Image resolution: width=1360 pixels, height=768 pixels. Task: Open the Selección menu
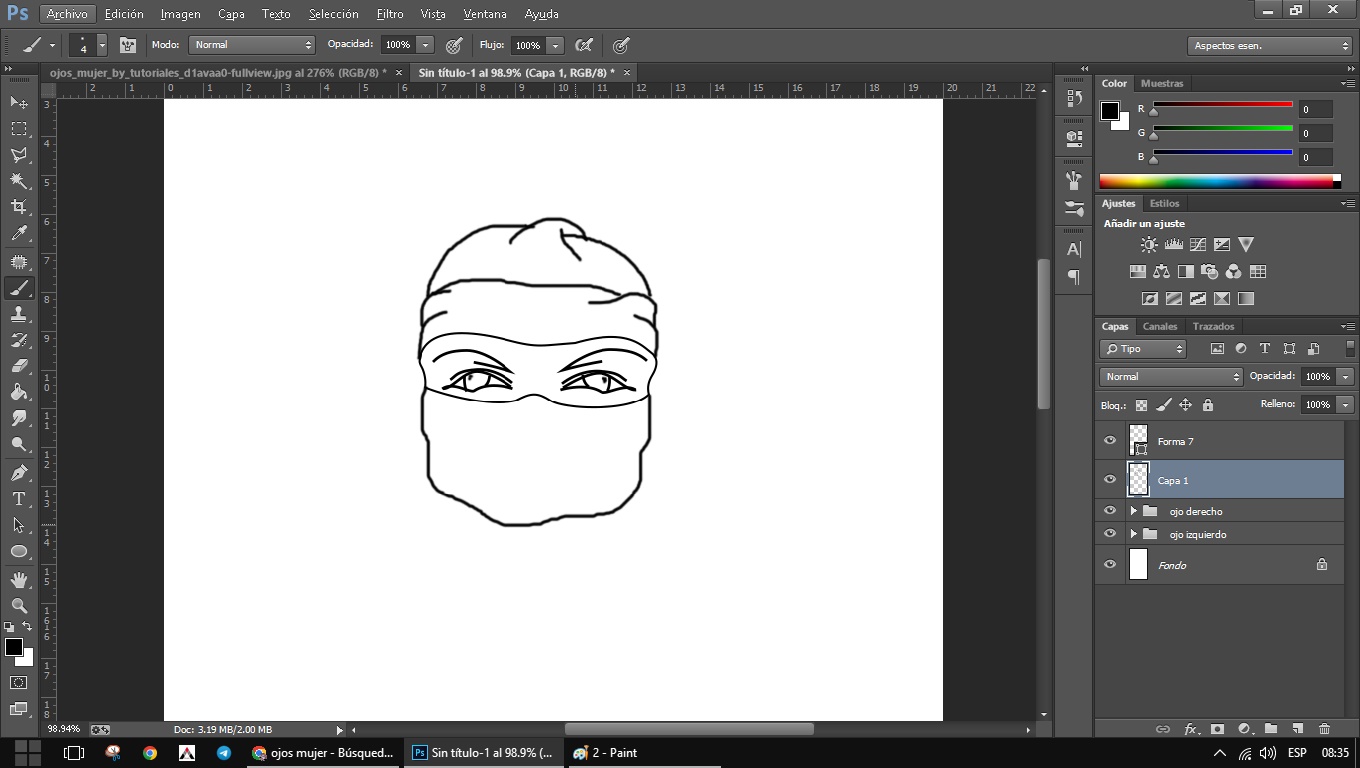[333, 14]
